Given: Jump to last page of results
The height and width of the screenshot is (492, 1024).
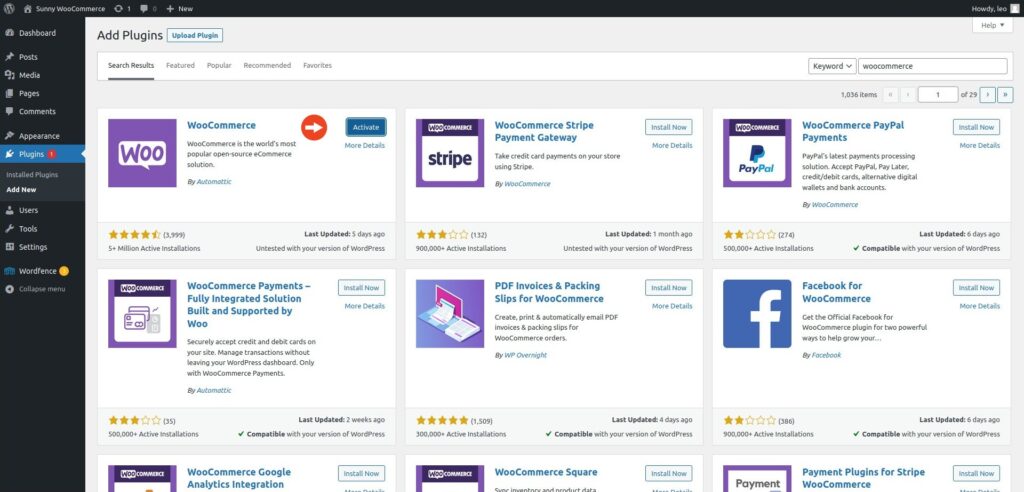Looking at the screenshot, I should [x=1006, y=95].
